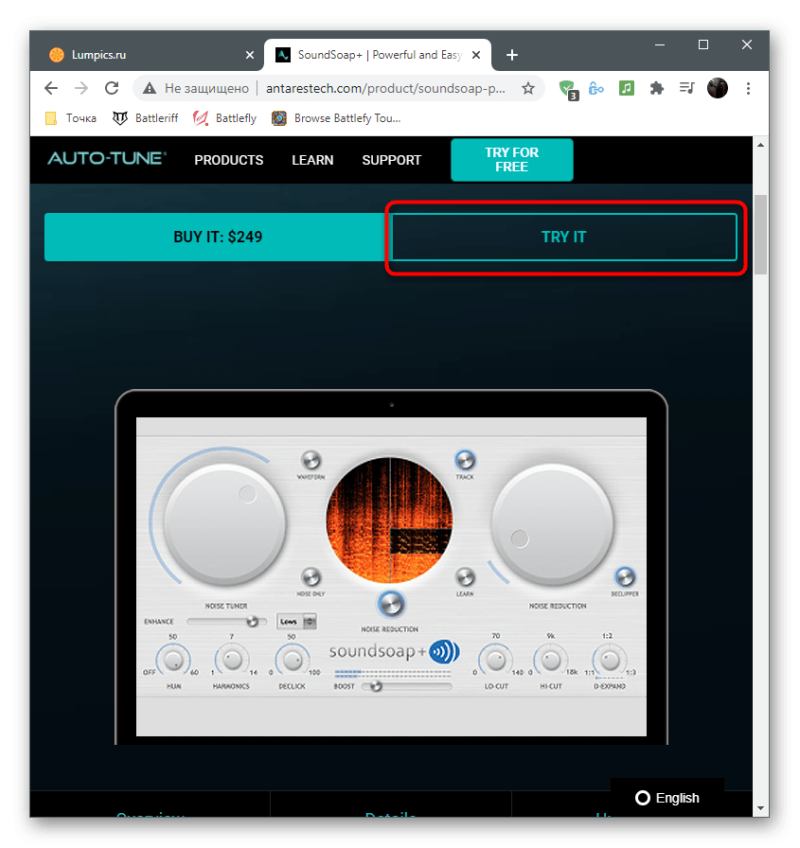Open the LEARN menu
The image size is (800, 848).
point(313,160)
